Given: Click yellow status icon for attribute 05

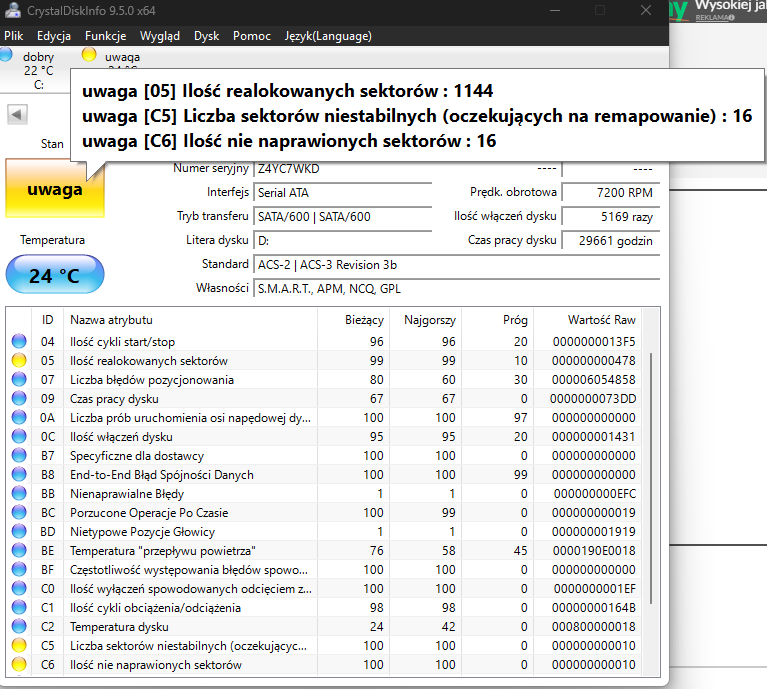Looking at the screenshot, I should click(19, 360).
